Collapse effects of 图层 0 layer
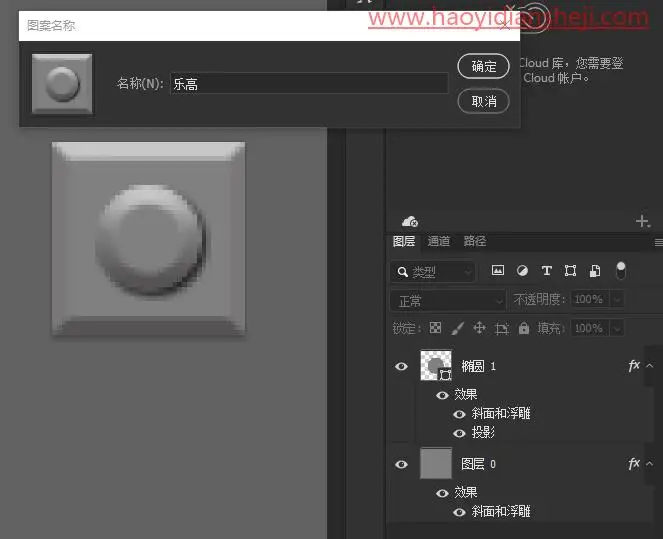 650,464
